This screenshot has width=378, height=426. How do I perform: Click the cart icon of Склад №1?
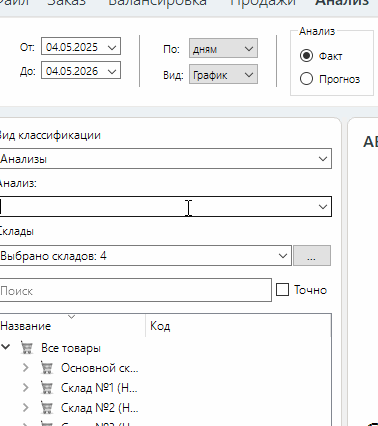[x=47, y=387]
